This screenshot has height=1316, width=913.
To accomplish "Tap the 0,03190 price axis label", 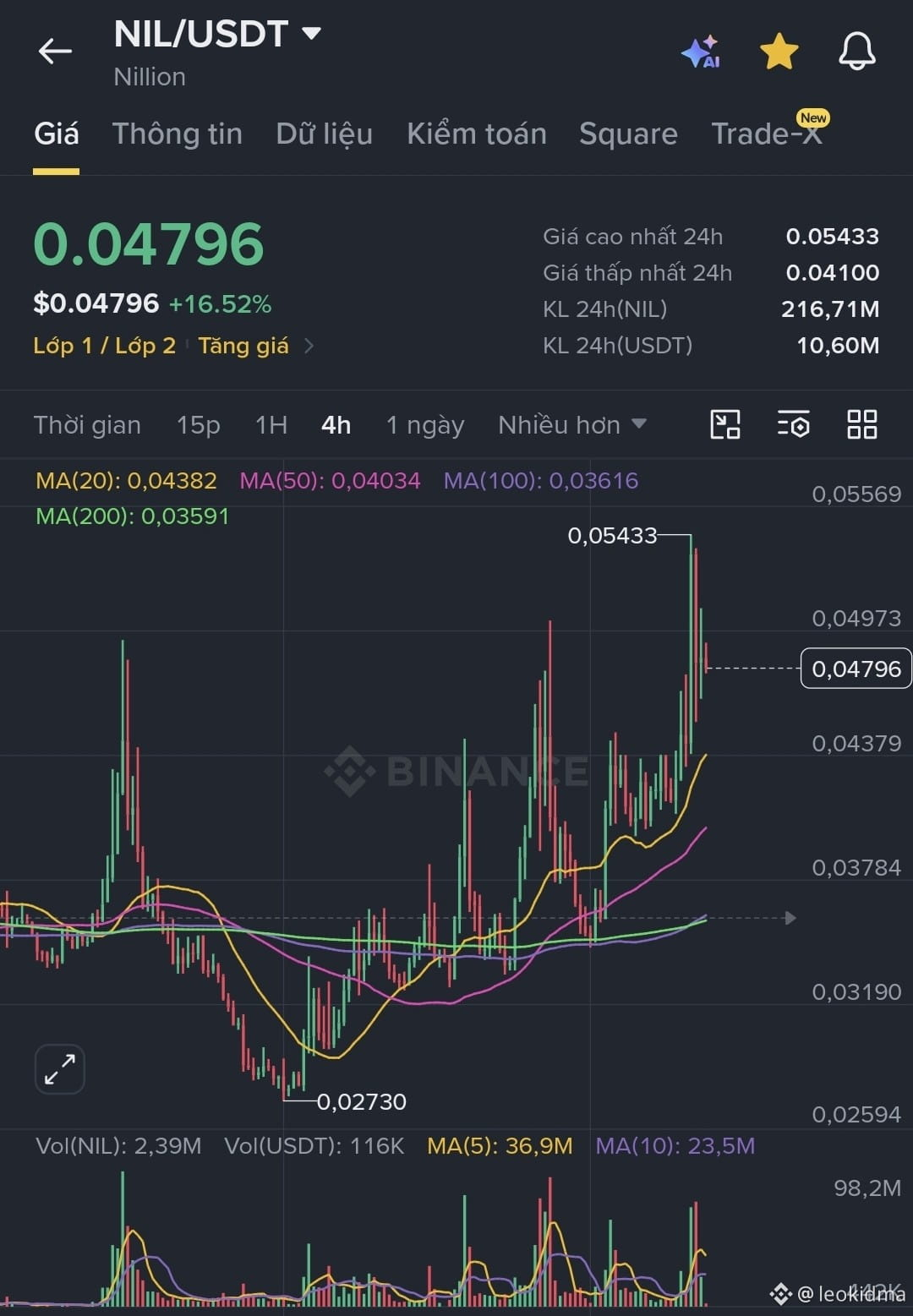I will pyautogui.click(x=856, y=991).
